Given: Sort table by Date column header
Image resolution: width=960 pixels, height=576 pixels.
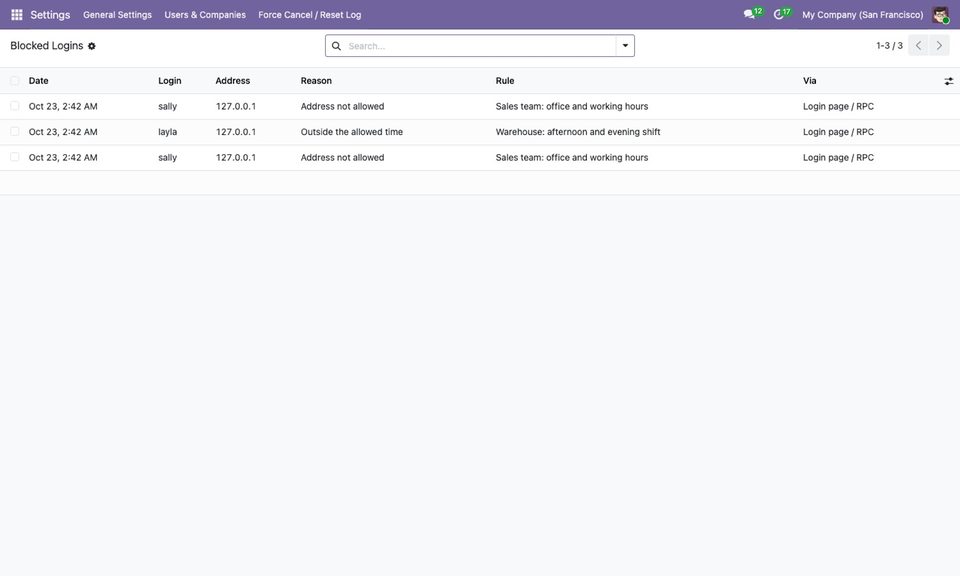Looking at the screenshot, I should [39, 81].
